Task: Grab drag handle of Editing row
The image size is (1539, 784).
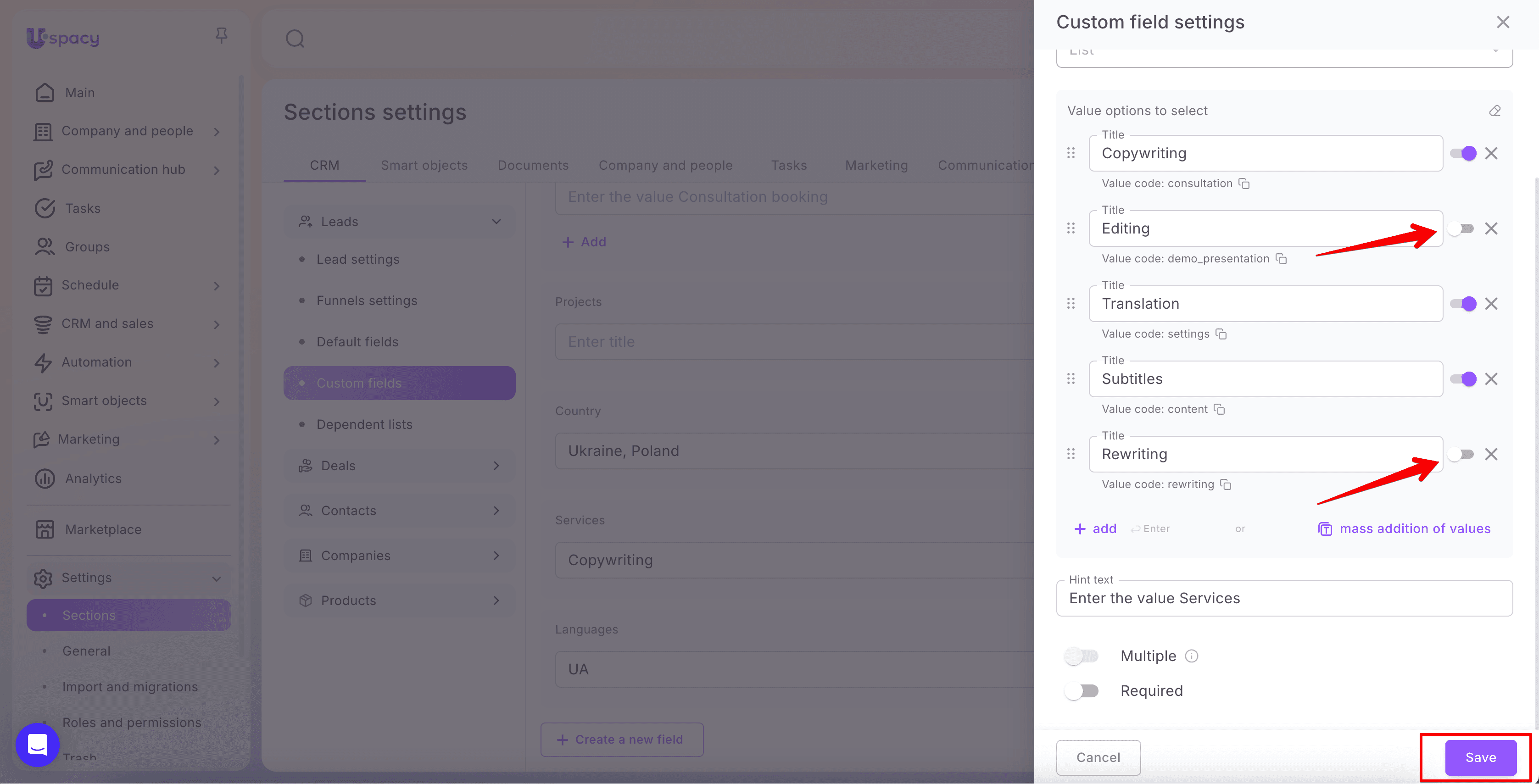Action: (1071, 229)
